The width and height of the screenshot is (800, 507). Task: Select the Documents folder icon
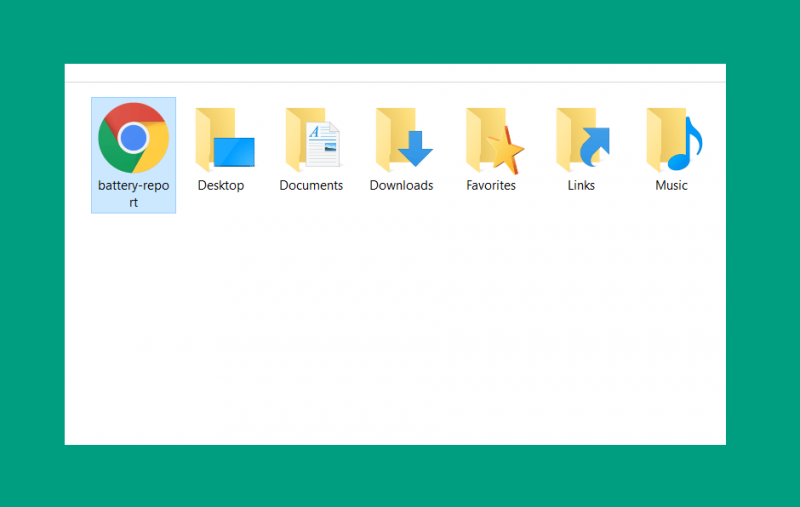click(313, 140)
